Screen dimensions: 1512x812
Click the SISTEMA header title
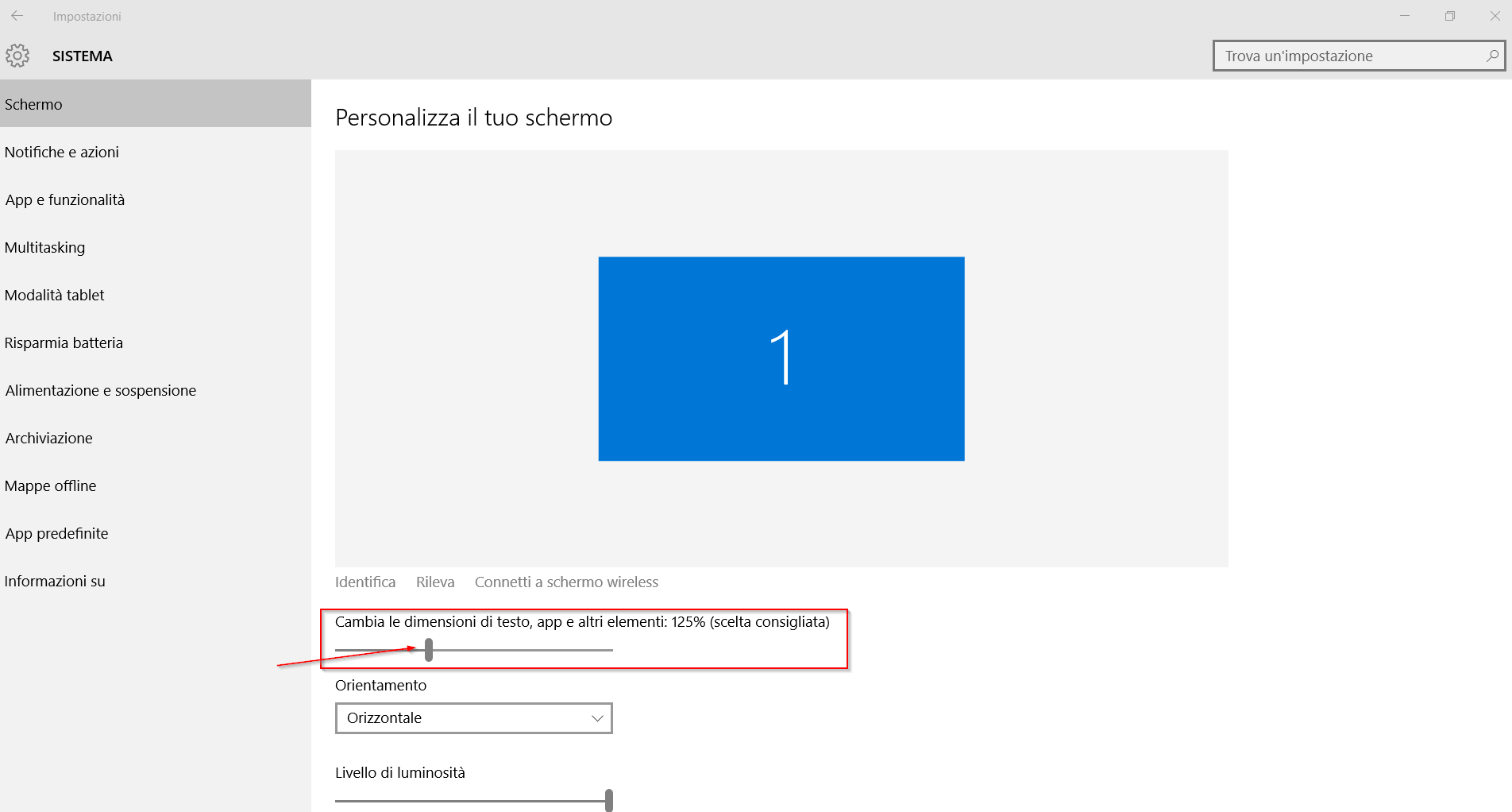click(x=83, y=56)
